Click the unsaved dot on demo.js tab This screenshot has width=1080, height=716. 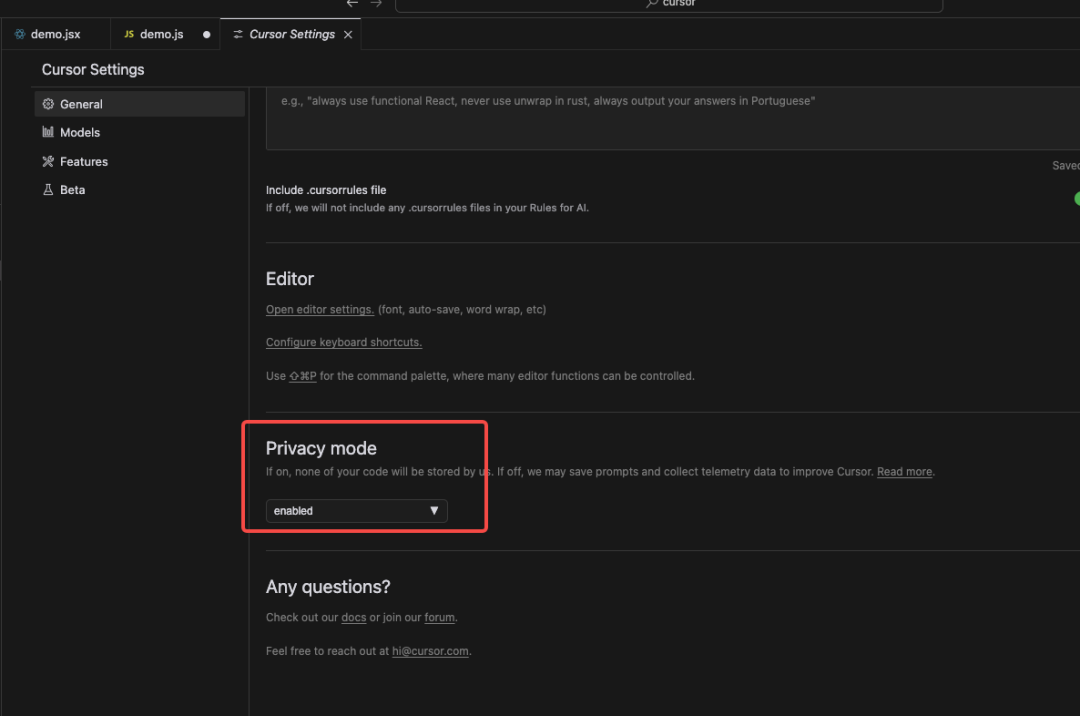(x=207, y=34)
